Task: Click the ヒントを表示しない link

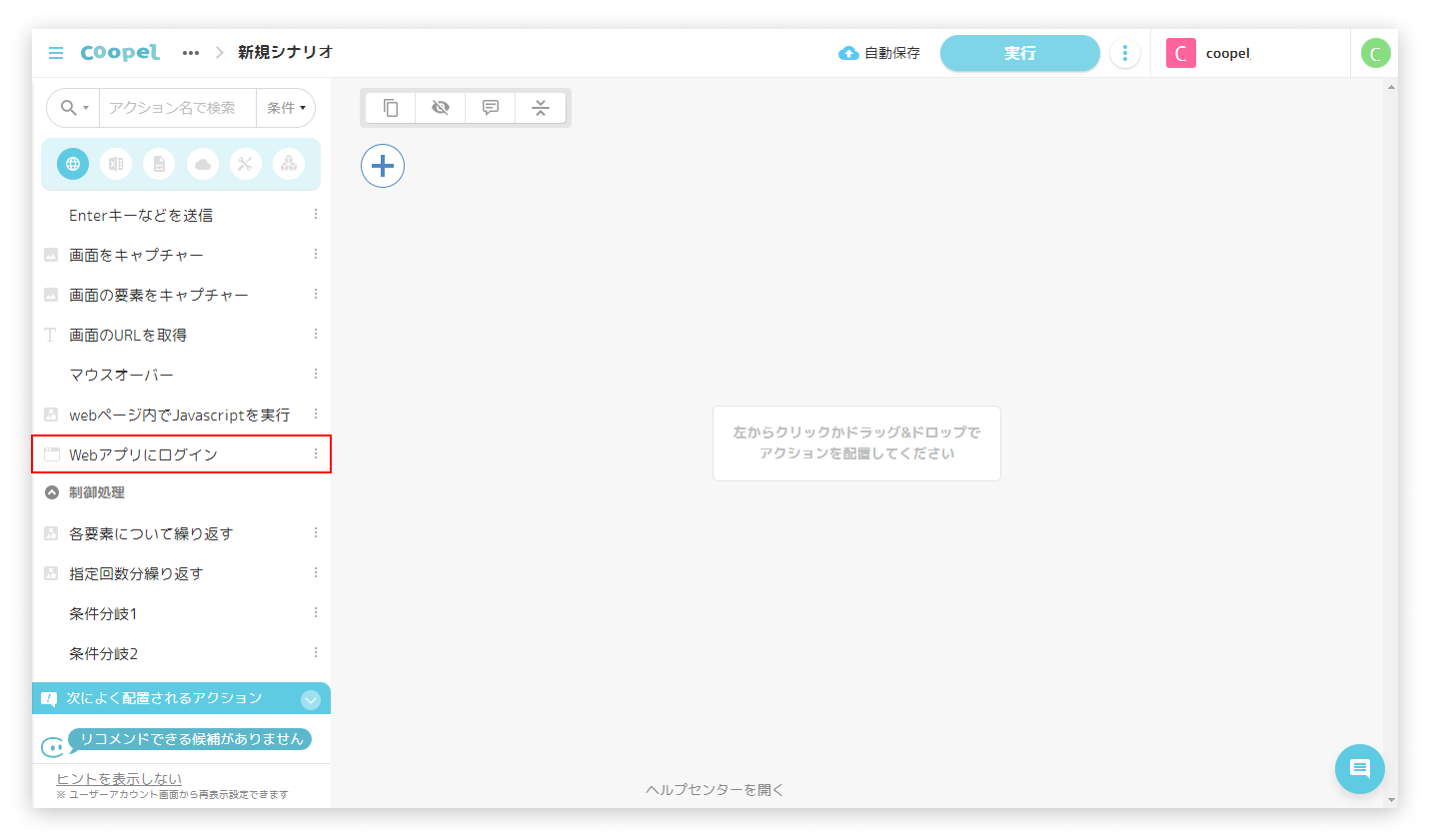Action: 119,778
